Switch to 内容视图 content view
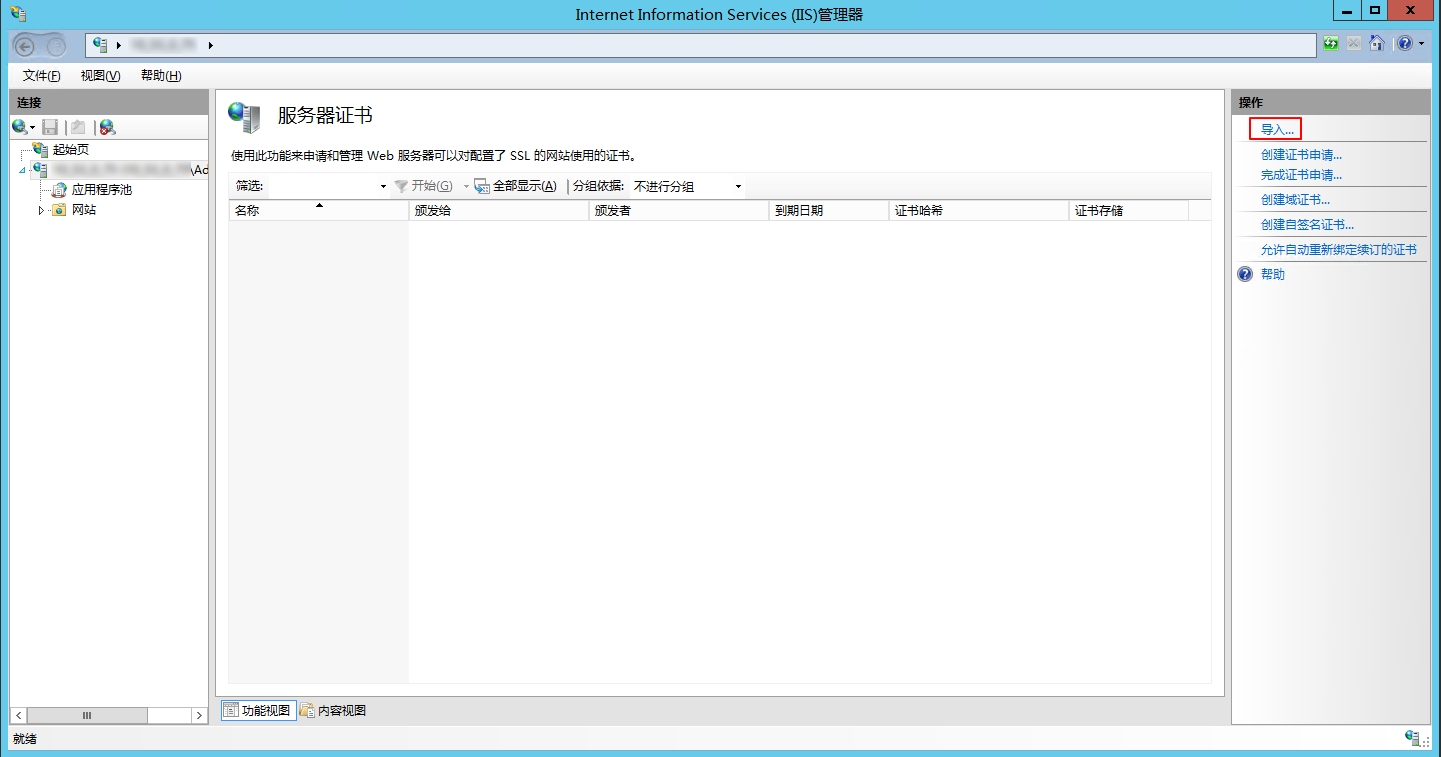1441x757 pixels. click(x=333, y=710)
